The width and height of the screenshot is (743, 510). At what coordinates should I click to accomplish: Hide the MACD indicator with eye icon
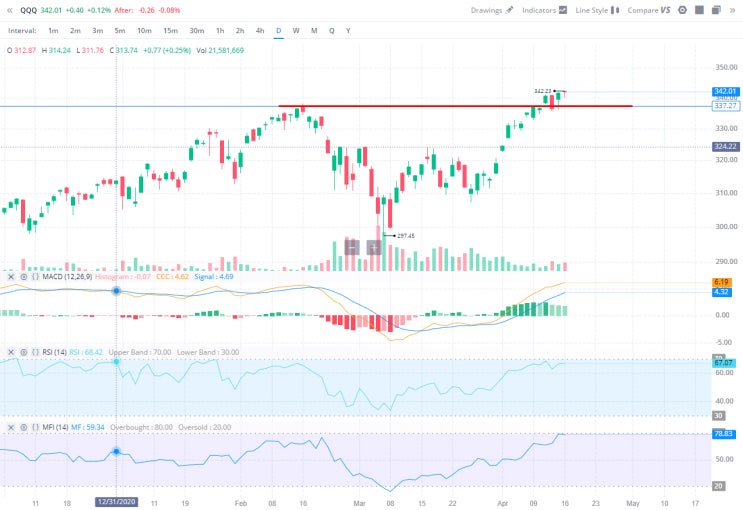pos(24,276)
